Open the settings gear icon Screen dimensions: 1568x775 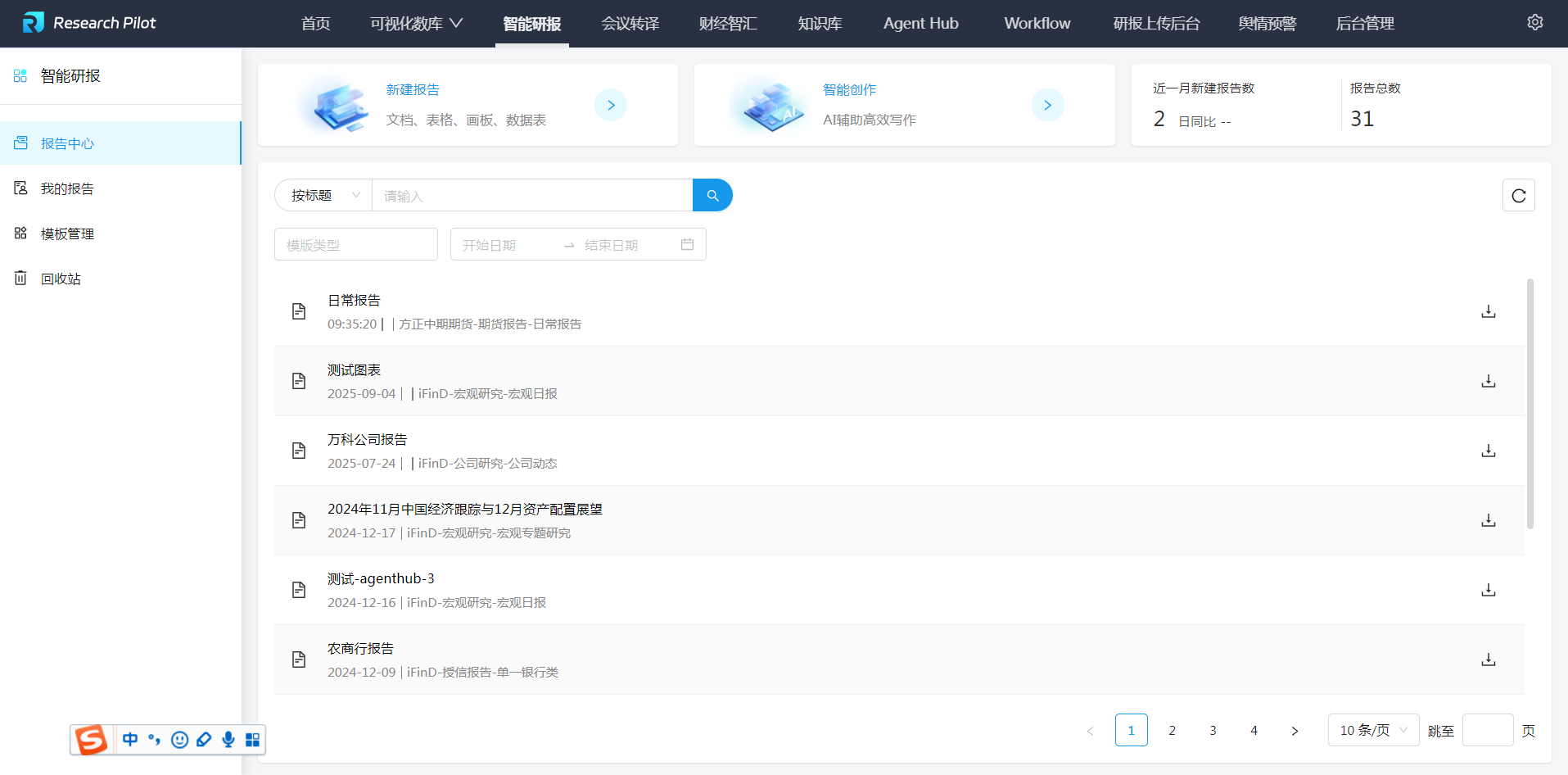tap(1534, 23)
